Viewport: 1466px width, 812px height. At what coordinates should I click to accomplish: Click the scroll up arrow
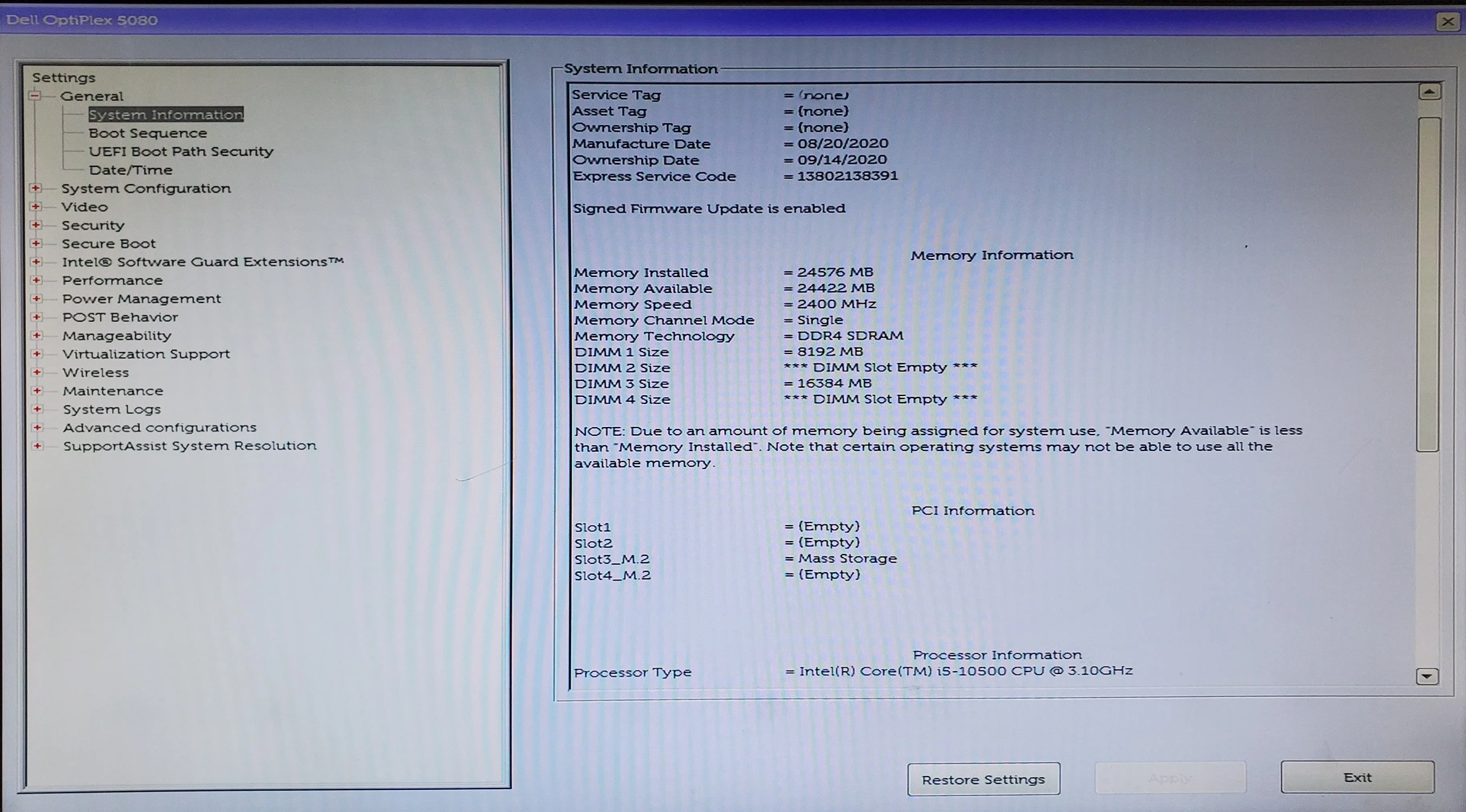1429,92
